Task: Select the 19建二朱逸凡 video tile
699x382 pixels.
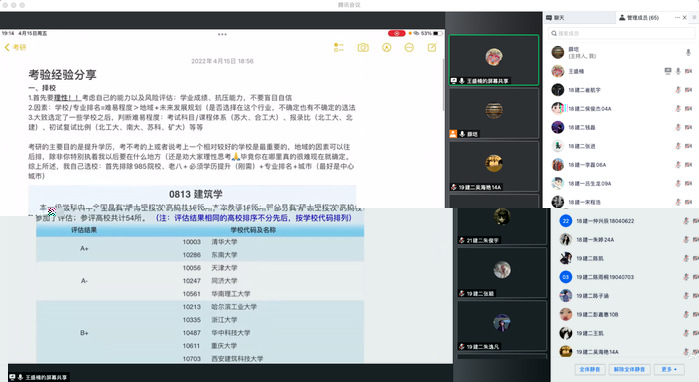Action: tap(502, 325)
